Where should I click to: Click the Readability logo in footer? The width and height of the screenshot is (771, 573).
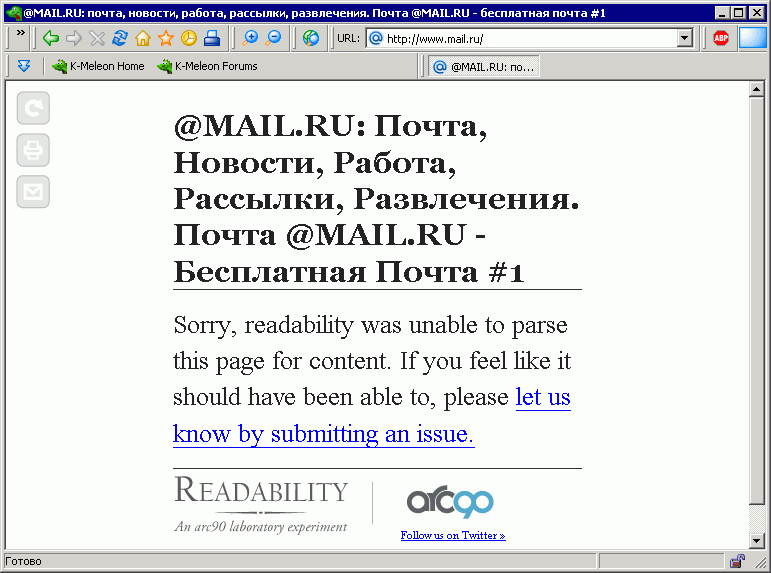point(261,504)
